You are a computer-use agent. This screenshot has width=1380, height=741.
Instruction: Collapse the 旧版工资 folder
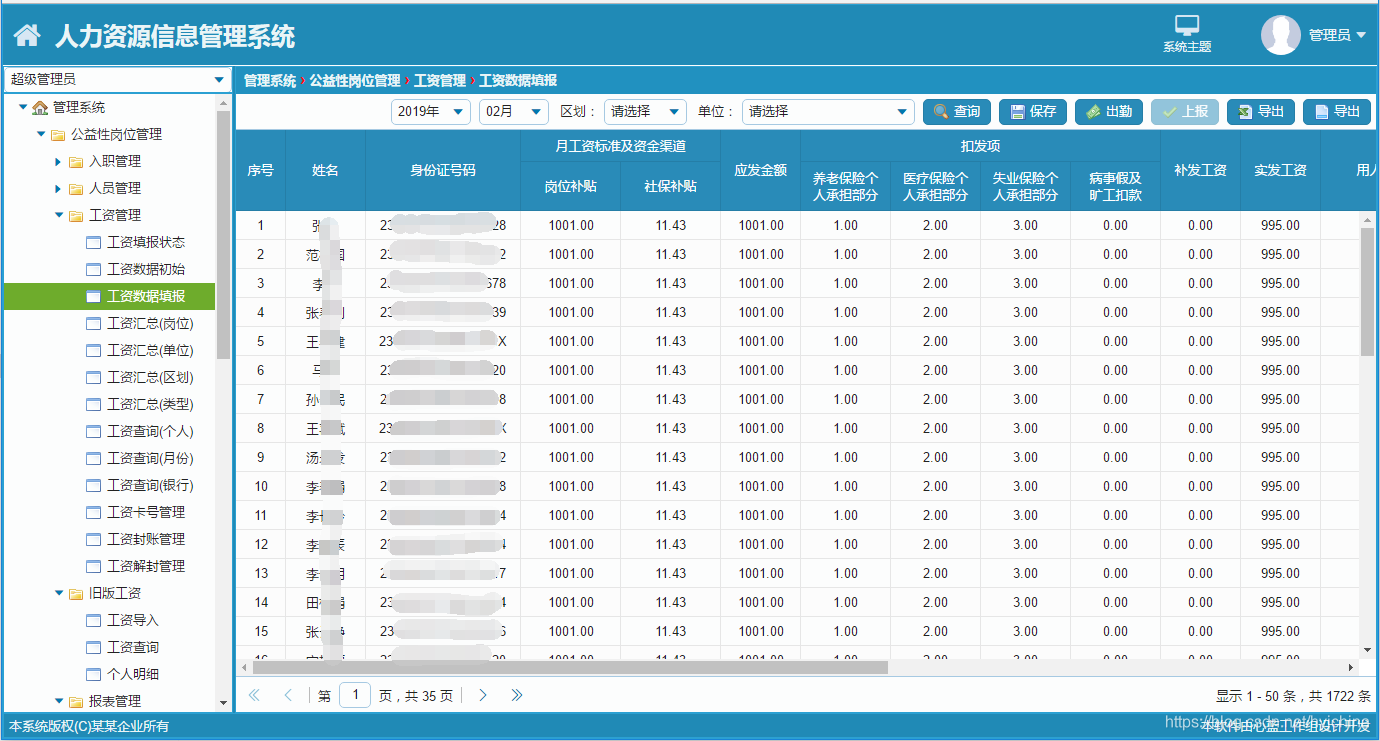59,593
